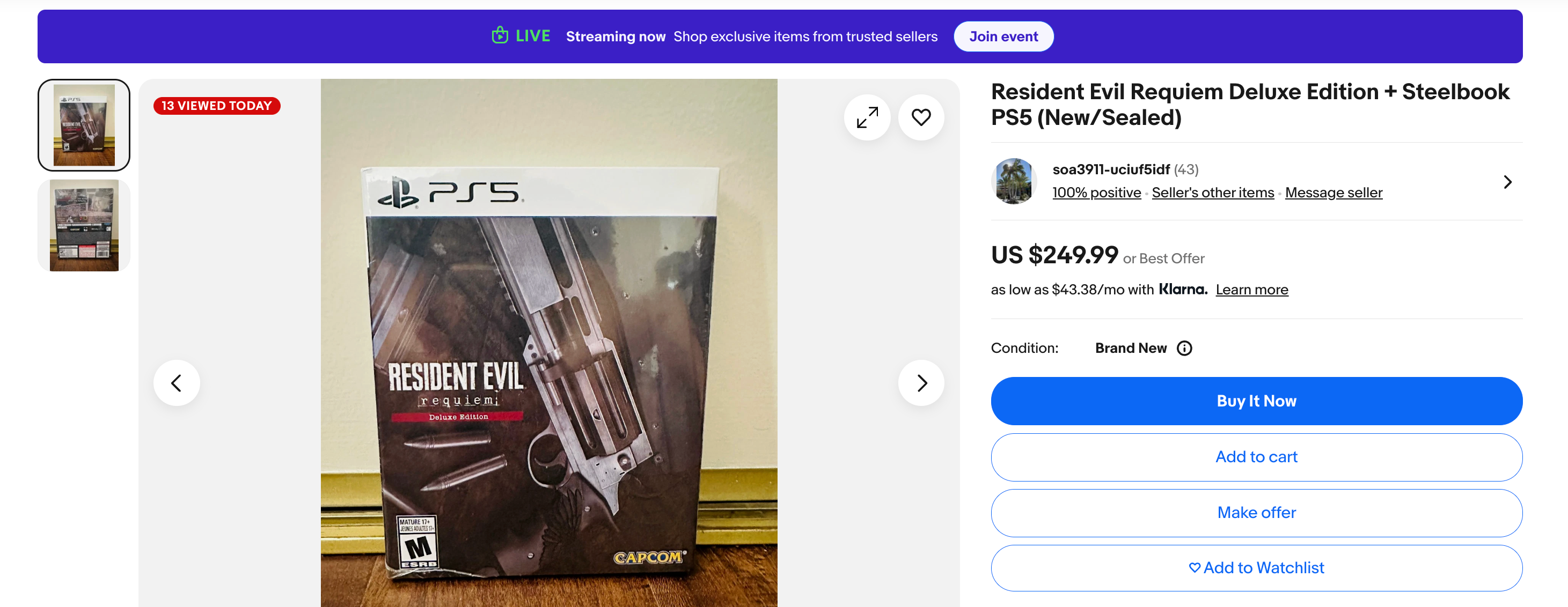This screenshot has height=607, width=1568.
Task: Tap the heart icon on product image
Action: [x=921, y=117]
